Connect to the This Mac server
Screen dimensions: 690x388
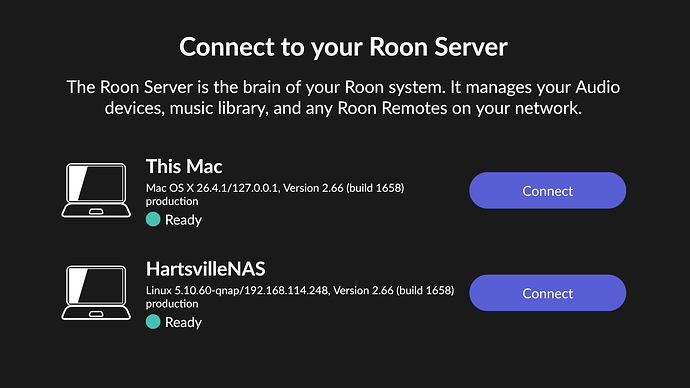click(x=547, y=190)
